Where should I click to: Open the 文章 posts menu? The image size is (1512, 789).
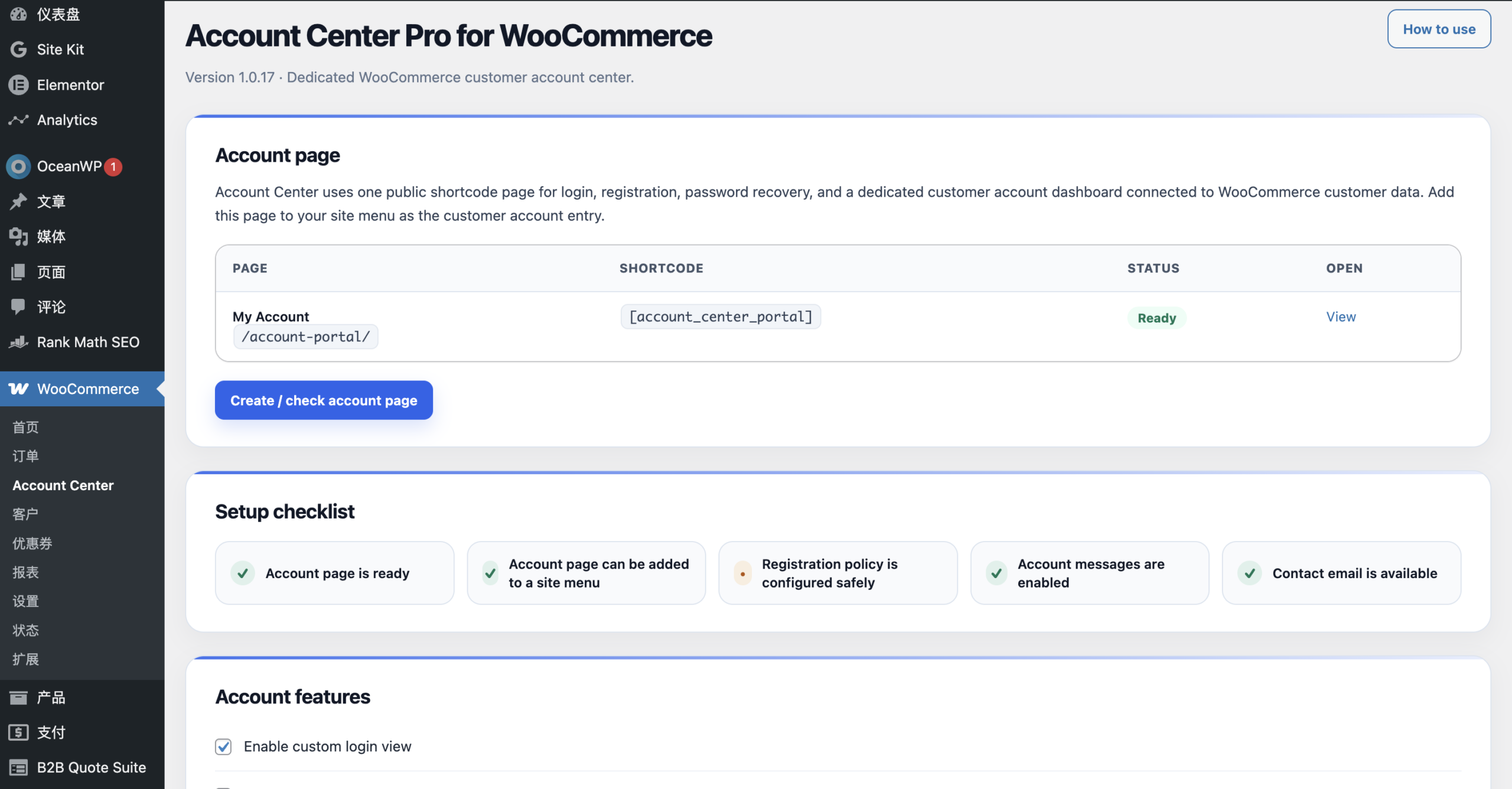point(82,201)
